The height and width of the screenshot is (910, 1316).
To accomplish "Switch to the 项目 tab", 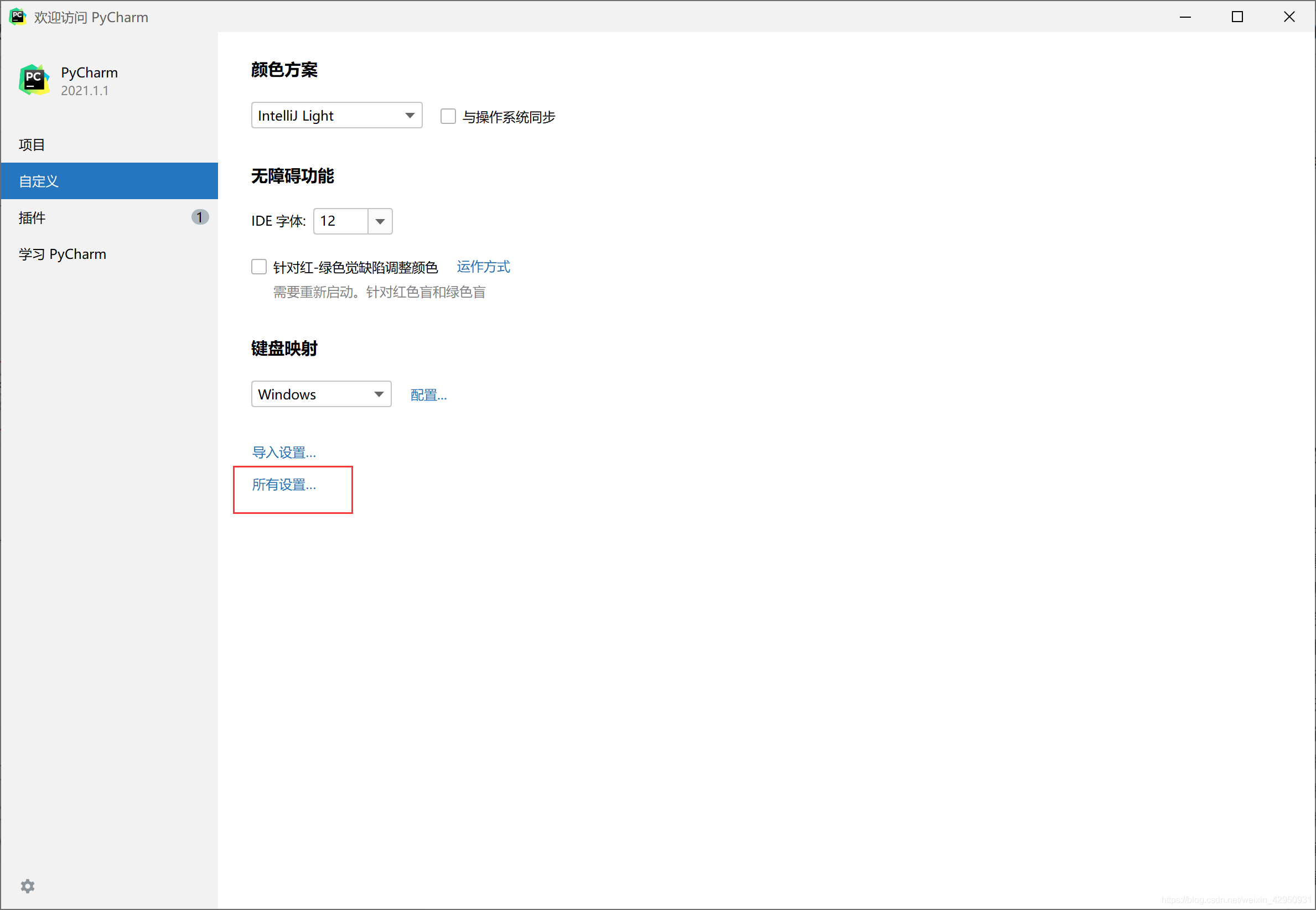I will (32, 145).
